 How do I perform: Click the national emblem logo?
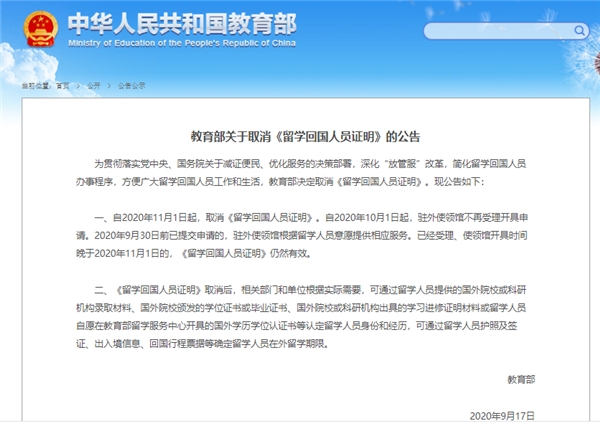pyautogui.click(x=41, y=29)
